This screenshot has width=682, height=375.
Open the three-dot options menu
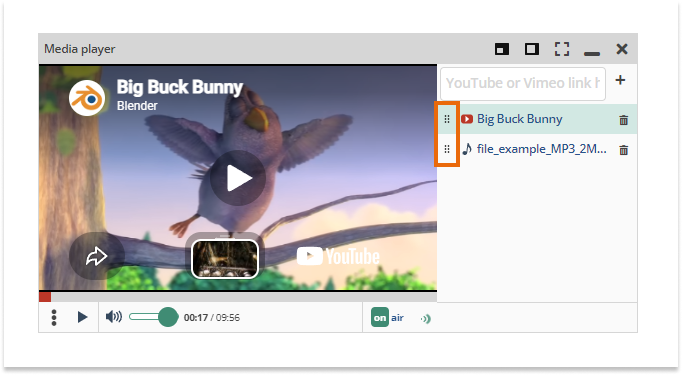click(x=54, y=318)
